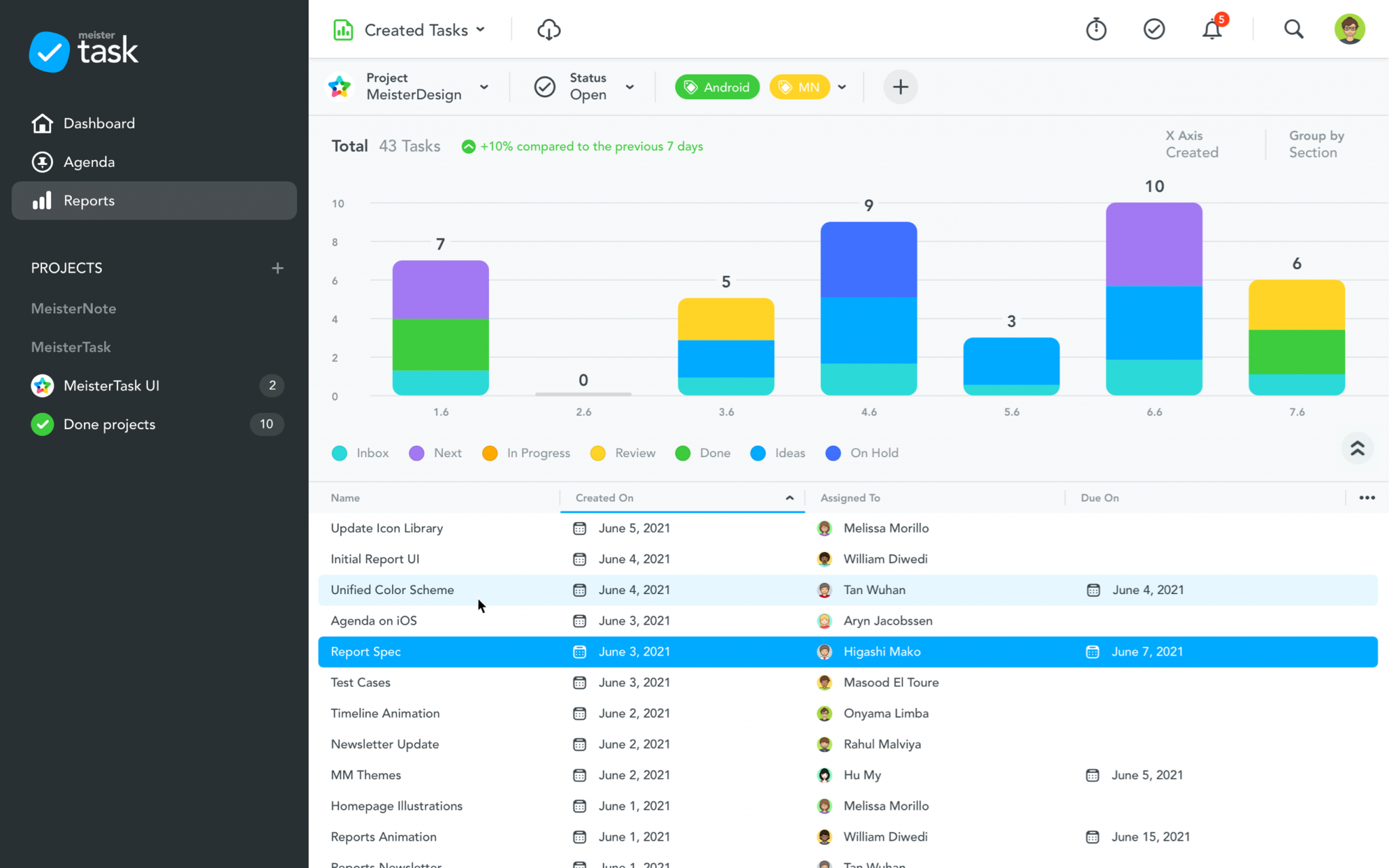
Task: Open the Newsletter Update task
Action: [385, 744]
